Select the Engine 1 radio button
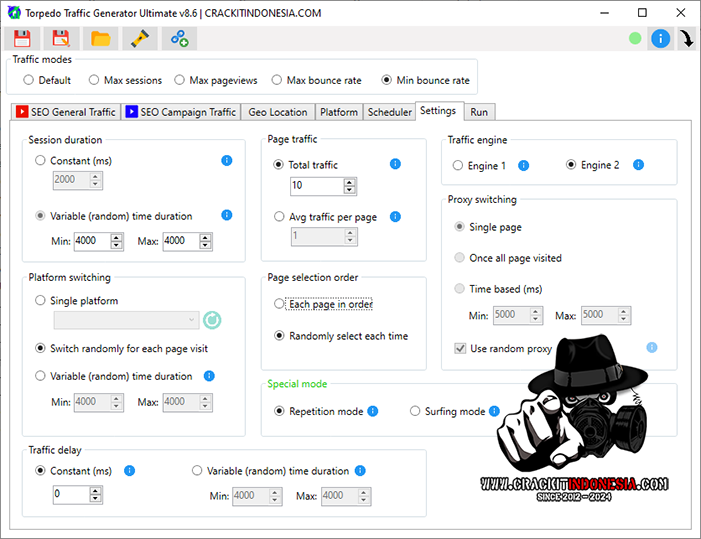The width and height of the screenshot is (701, 539). tap(458, 165)
